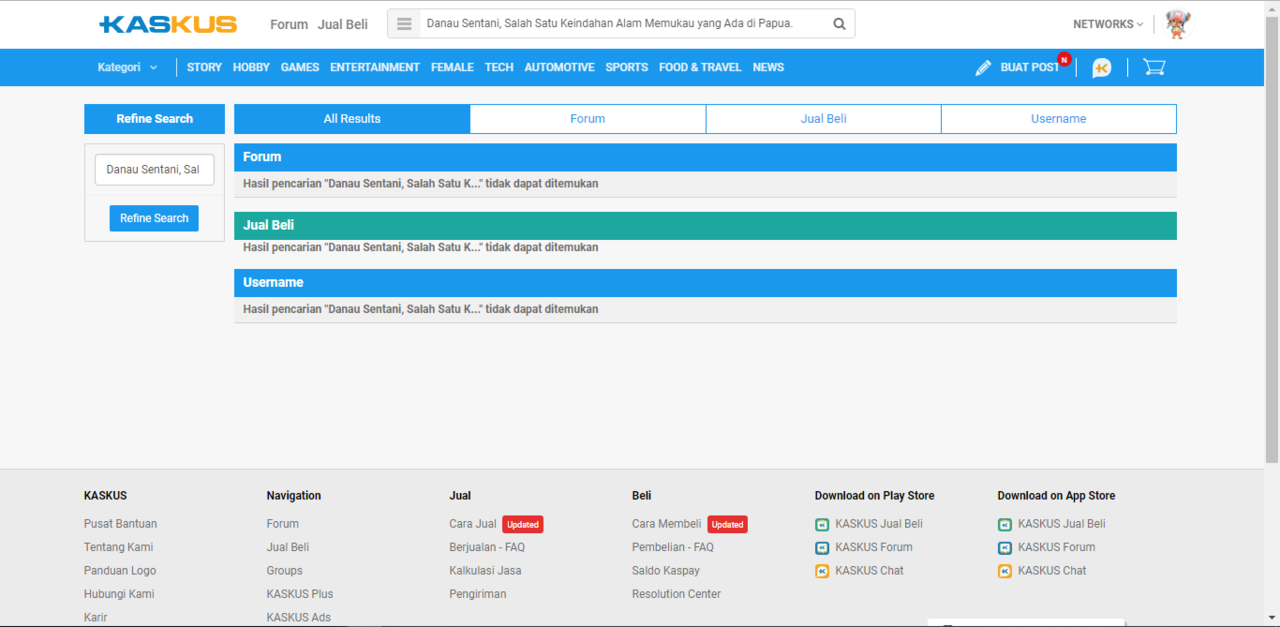Switch to the Jual Beli results tab
Screen dimensions: 1280x627
pyautogui.click(x=823, y=119)
